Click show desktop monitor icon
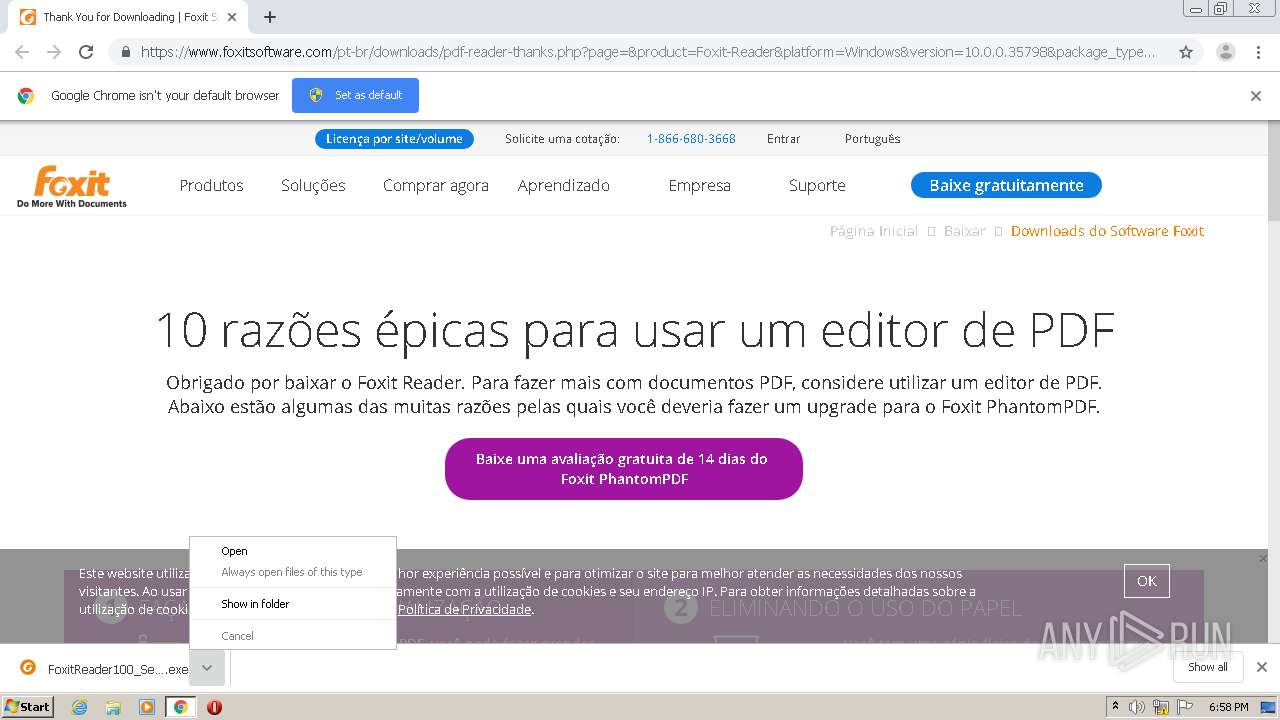 pyautogui.click(x=1268, y=707)
